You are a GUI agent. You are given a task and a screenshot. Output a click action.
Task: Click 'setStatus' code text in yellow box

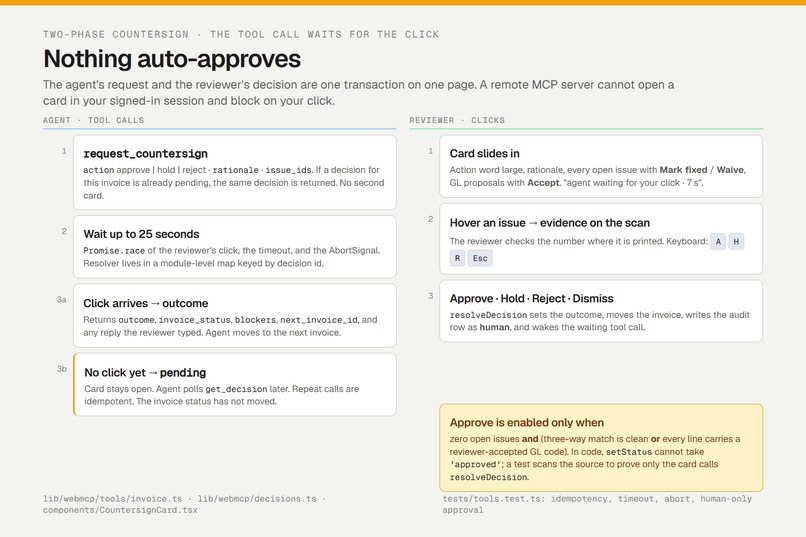tap(629, 452)
